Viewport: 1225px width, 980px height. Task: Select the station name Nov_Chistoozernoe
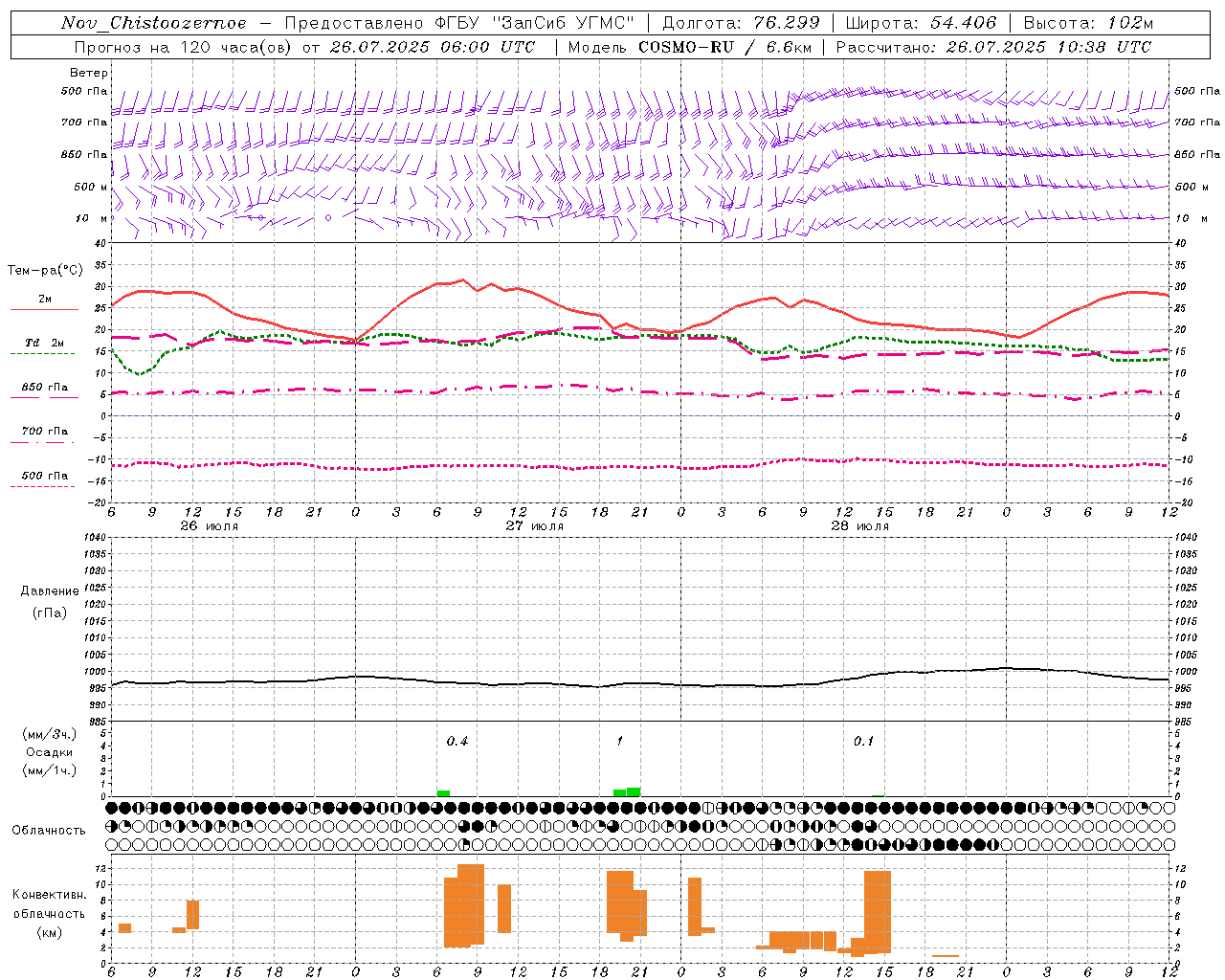153,23
